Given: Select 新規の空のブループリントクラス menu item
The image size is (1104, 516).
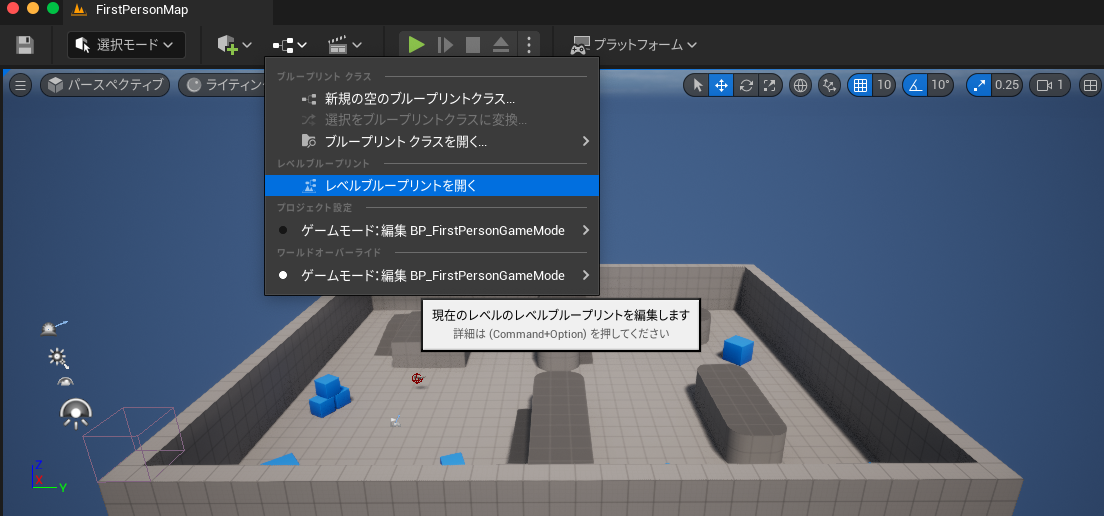Looking at the screenshot, I should point(419,99).
